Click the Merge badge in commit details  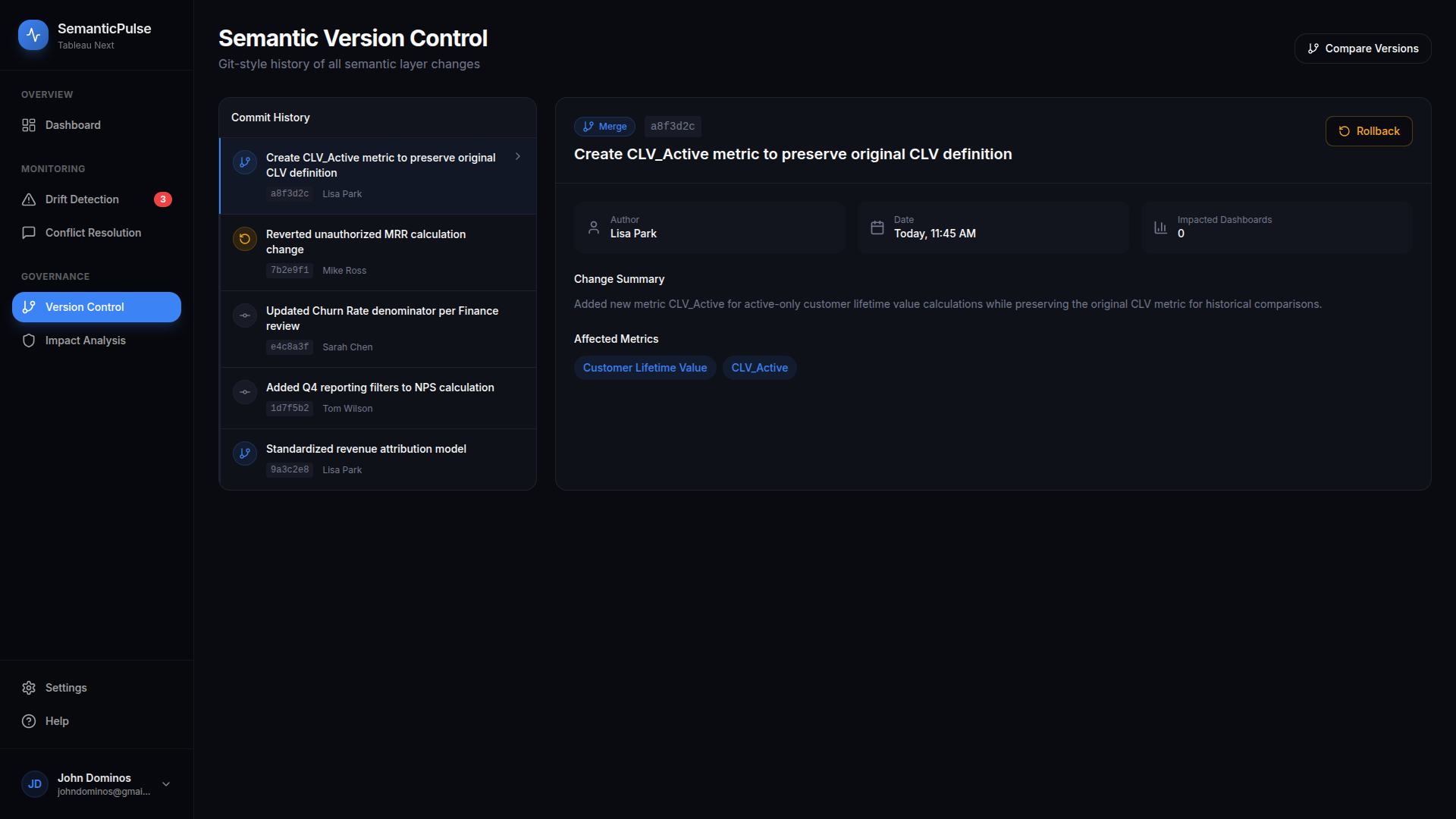604,127
